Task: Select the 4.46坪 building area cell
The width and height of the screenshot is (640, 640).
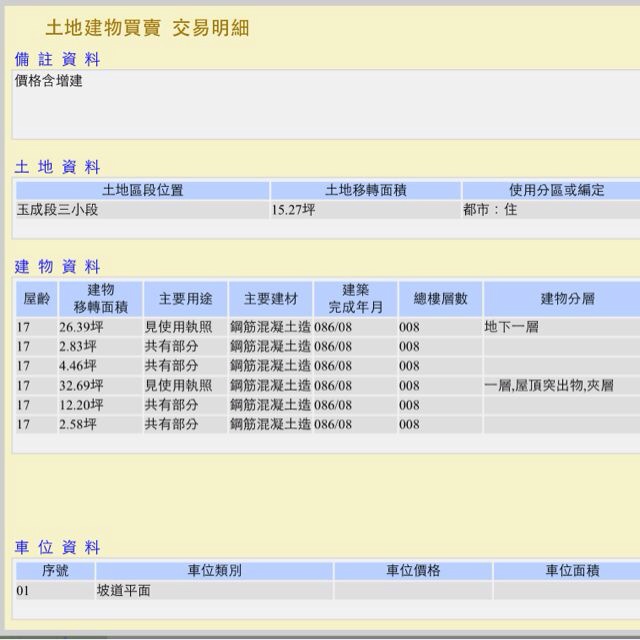Action: [x=101, y=366]
